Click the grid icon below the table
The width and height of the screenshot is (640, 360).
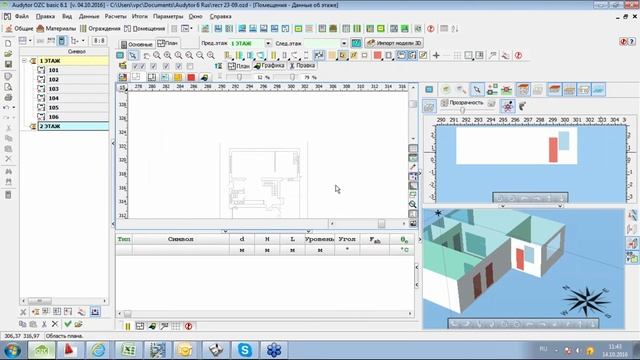click(x=176, y=326)
